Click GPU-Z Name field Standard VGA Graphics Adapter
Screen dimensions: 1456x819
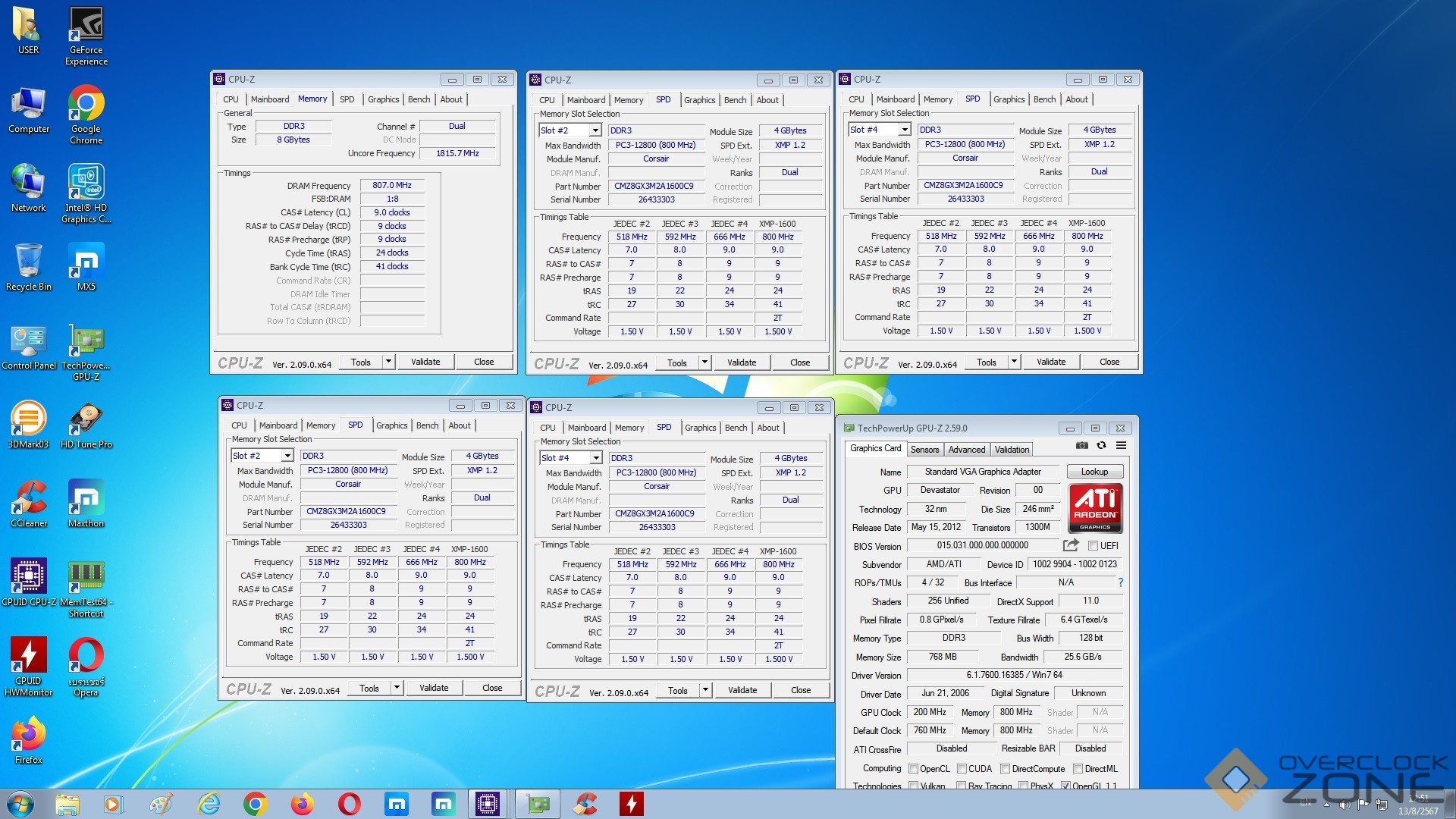[x=983, y=472]
